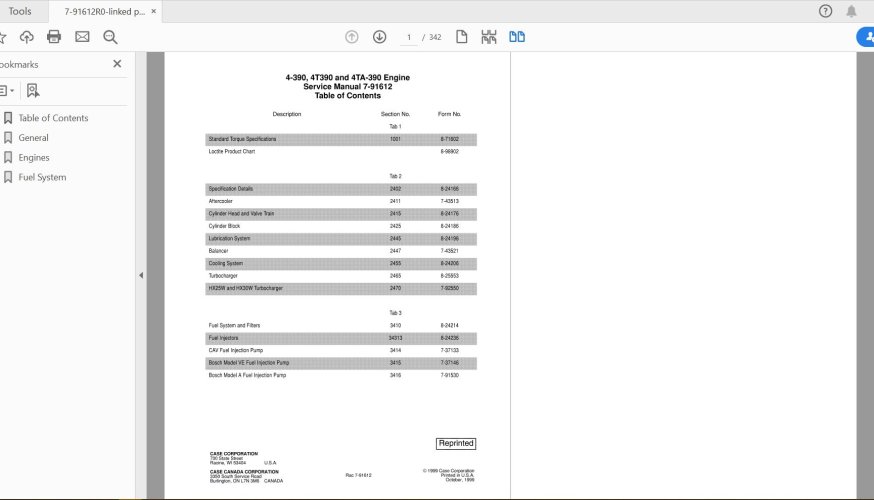The width and height of the screenshot is (874, 500).
Task: Close the Bookmarks panel
Action: [x=117, y=64]
